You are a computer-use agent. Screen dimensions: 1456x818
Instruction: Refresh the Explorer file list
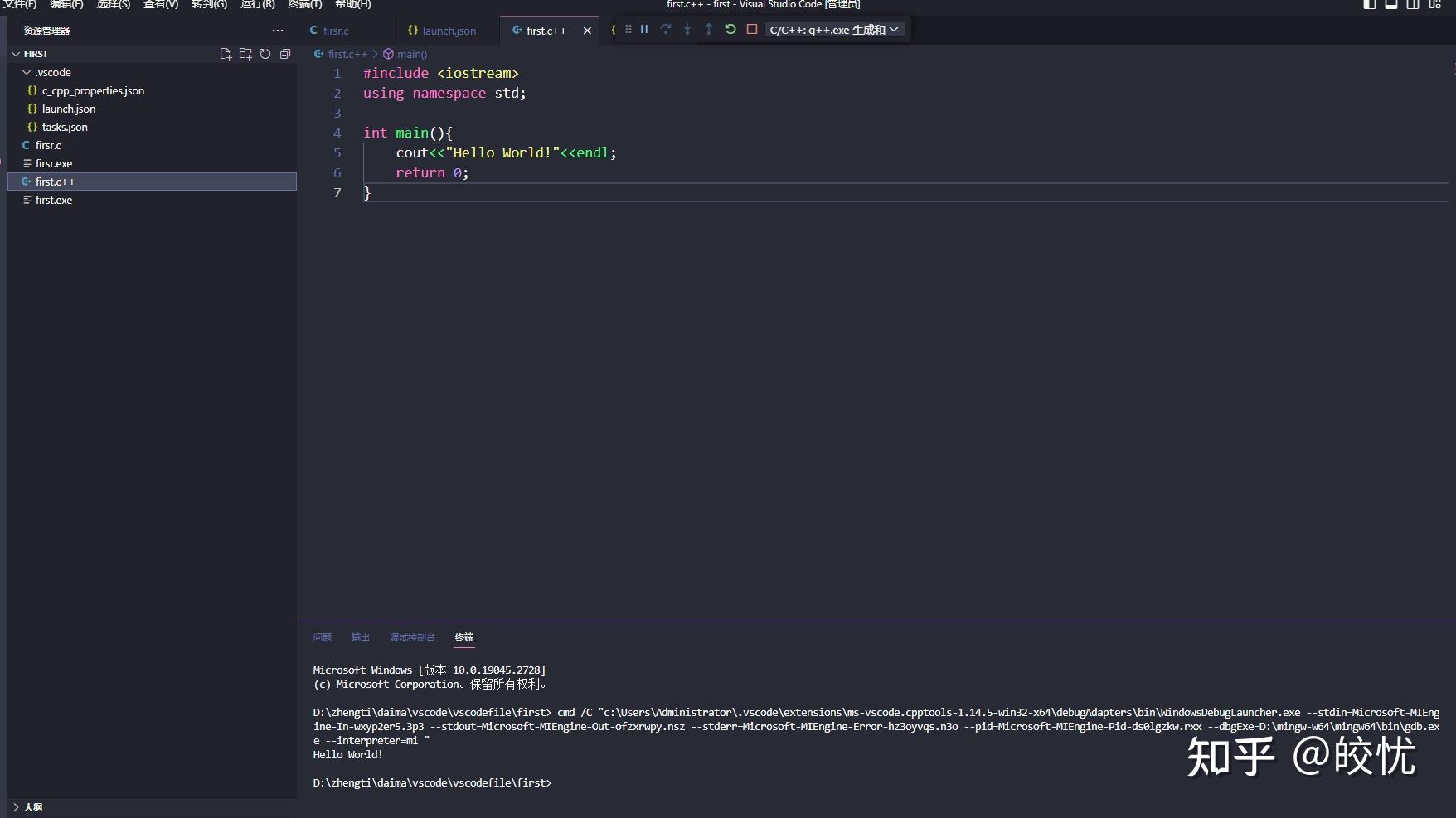click(x=265, y=54)
